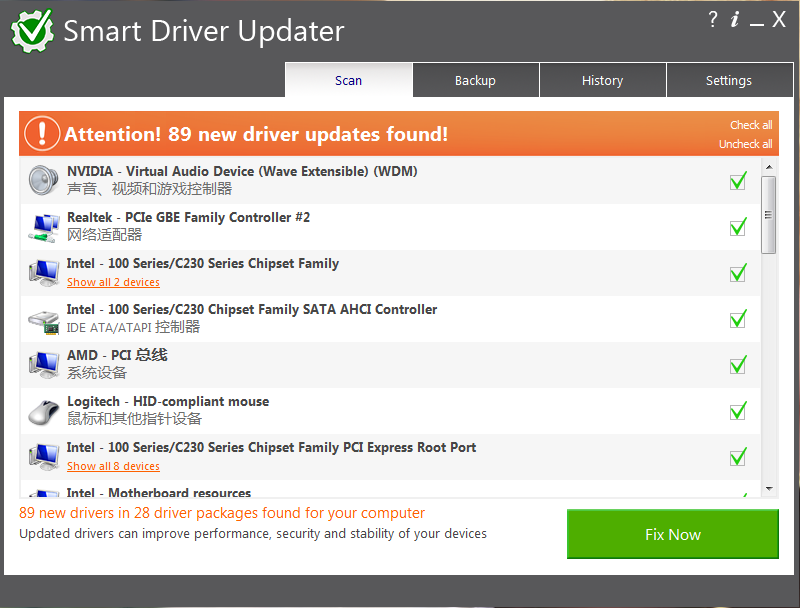Viewport: 800px width, 608px height.
Task: Click '89 new drivers in 28 driver packages' text
Action: coord(222,513)
